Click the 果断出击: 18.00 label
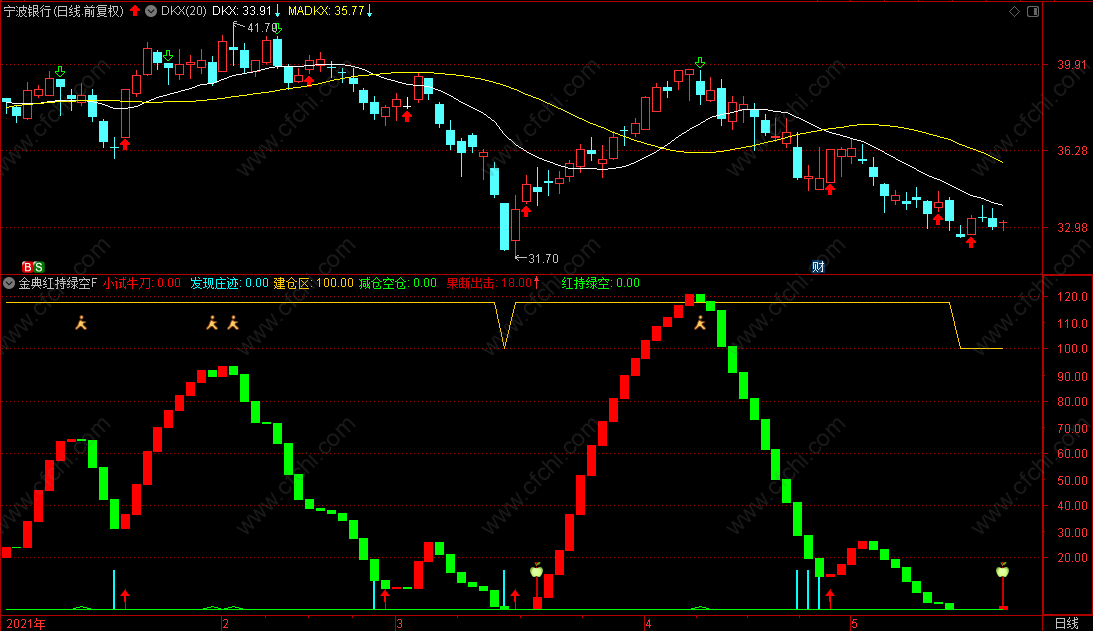 pyautogui.click(x=489, y=283)
